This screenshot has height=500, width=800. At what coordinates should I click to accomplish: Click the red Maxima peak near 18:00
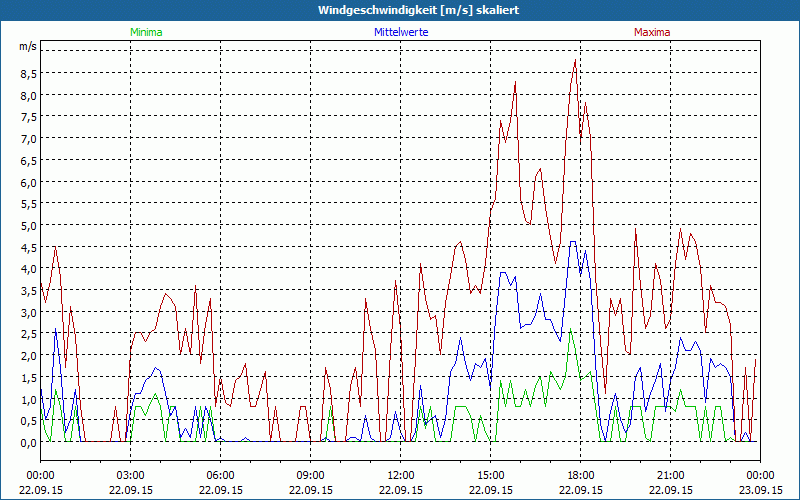click(576, 60)
